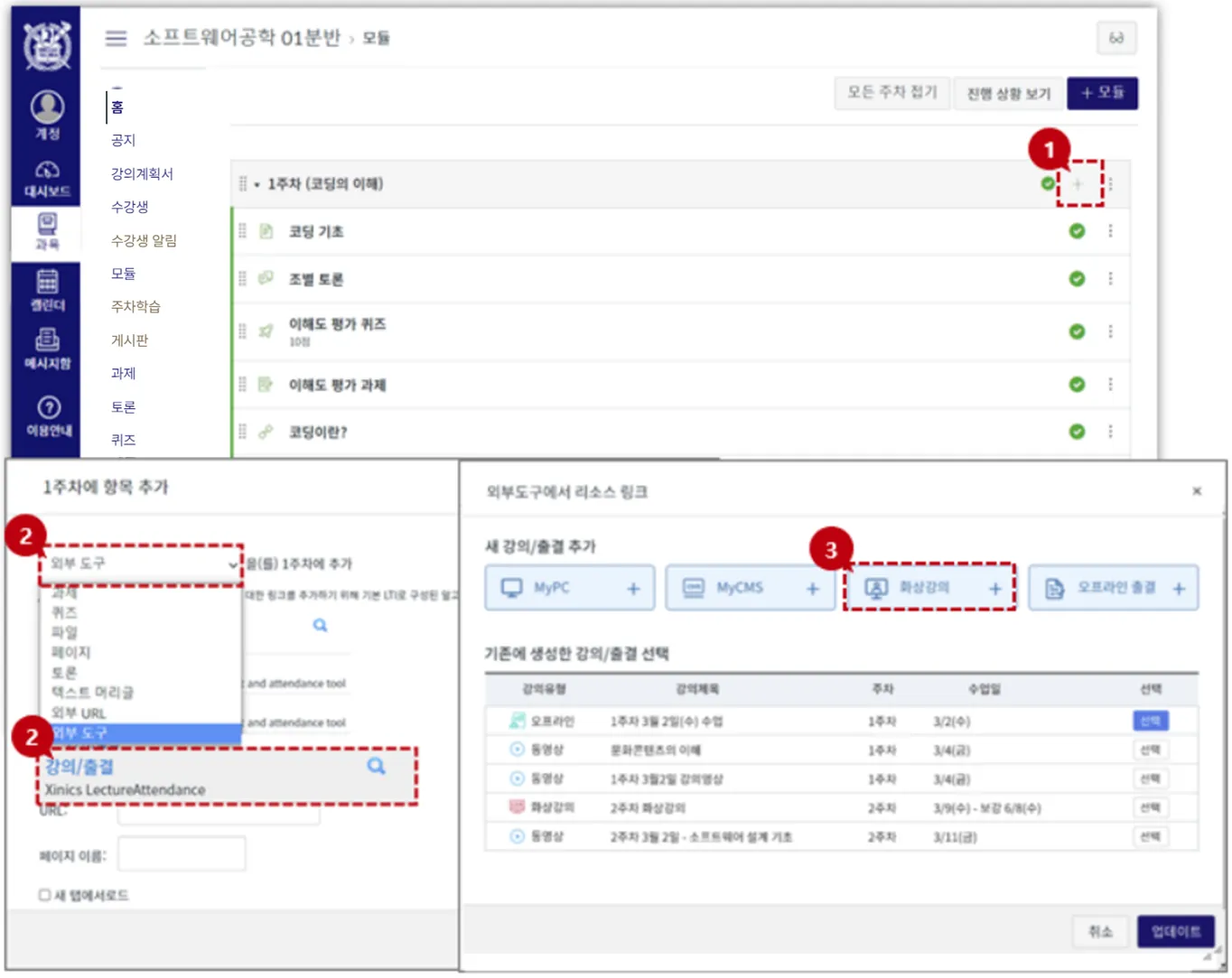Click the plus sign on 오프라인 출결
1232x978 pixels.
pyautogui.click(x=1179, y=589)
